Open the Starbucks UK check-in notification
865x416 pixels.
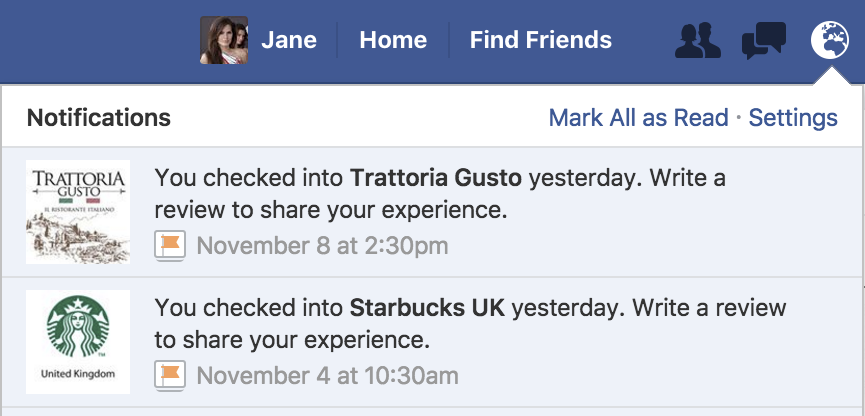[x=432, y=342]
